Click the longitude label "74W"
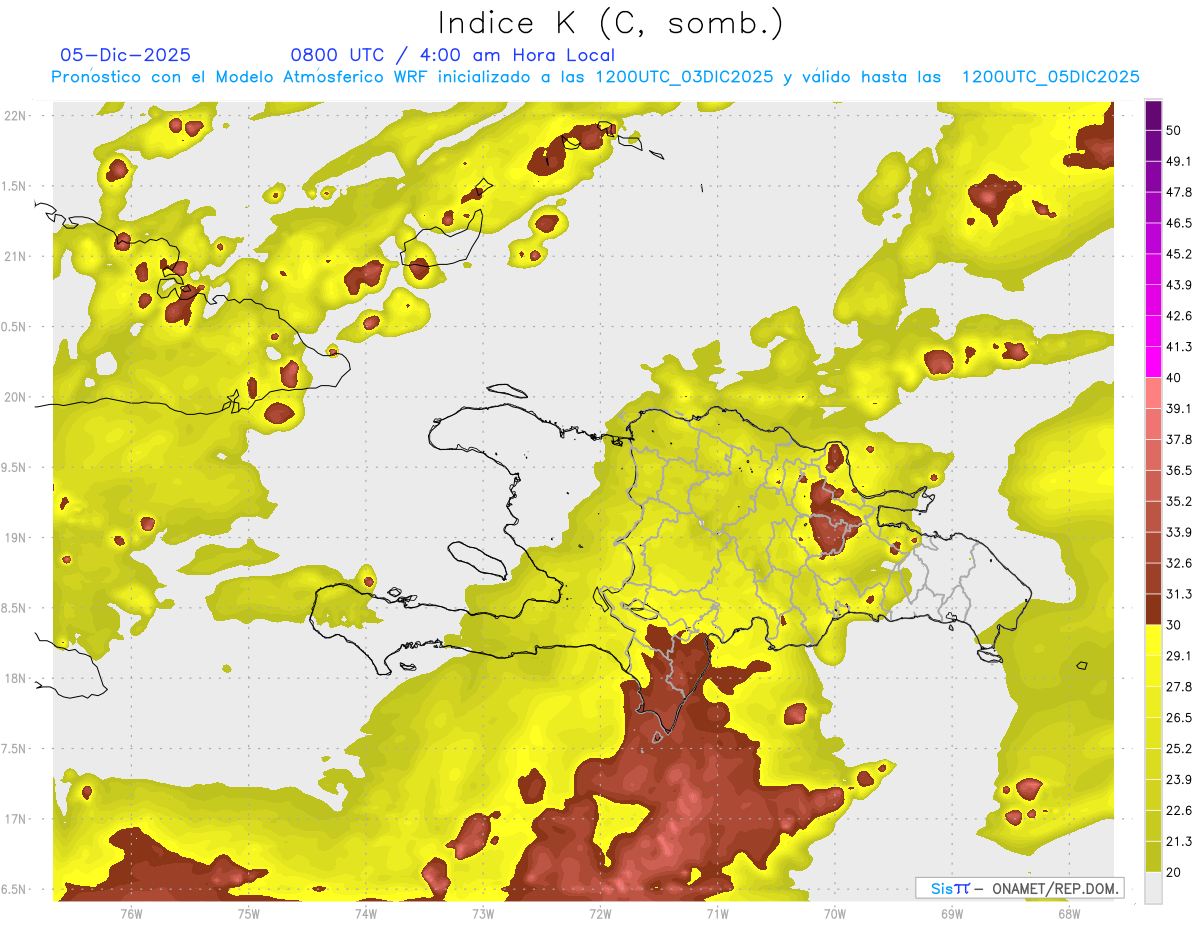The width and height of the screenshot is (1200, 927). pos(365,913)
